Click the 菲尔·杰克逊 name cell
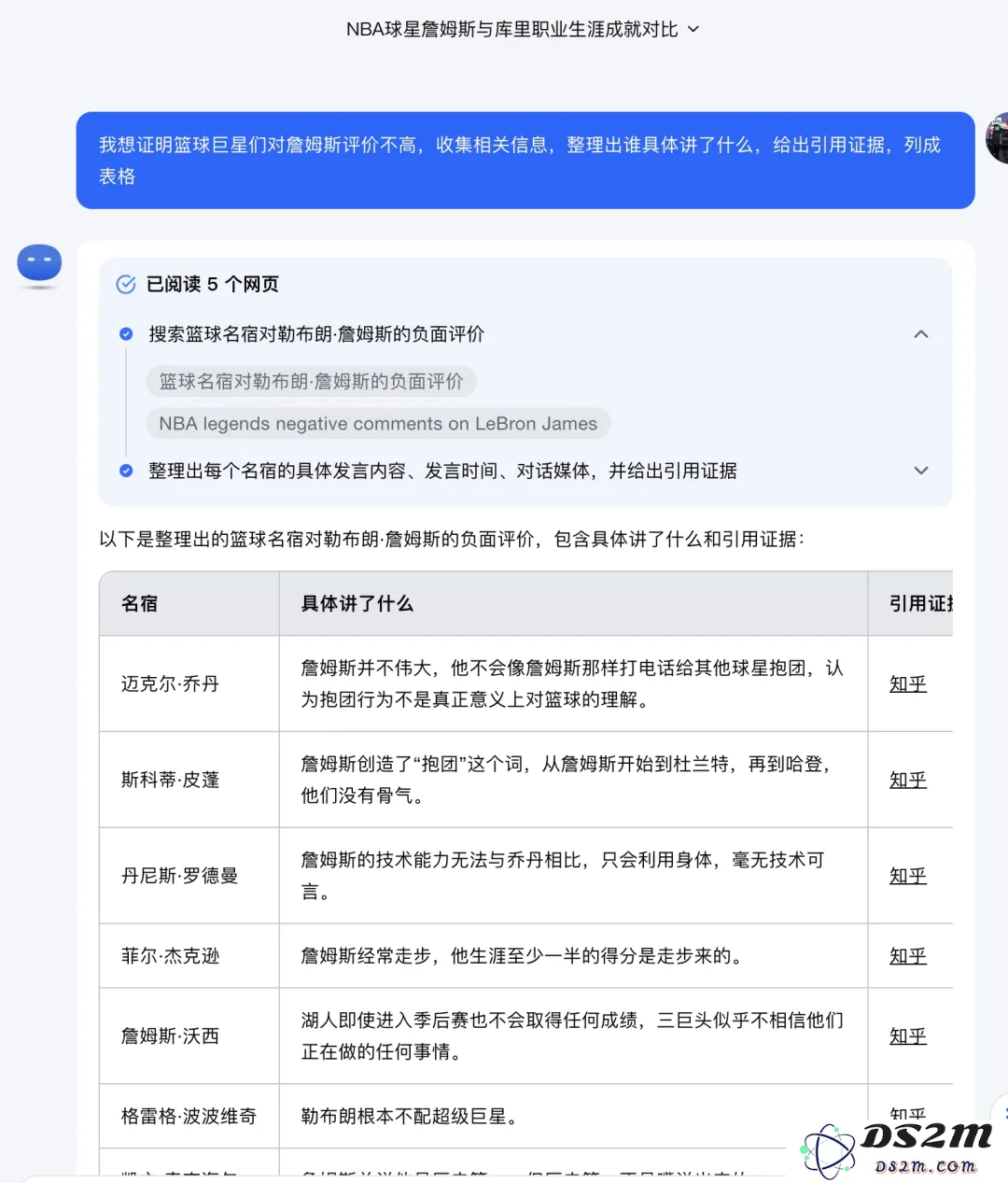 pyautogui.click(x=189, y=956)
